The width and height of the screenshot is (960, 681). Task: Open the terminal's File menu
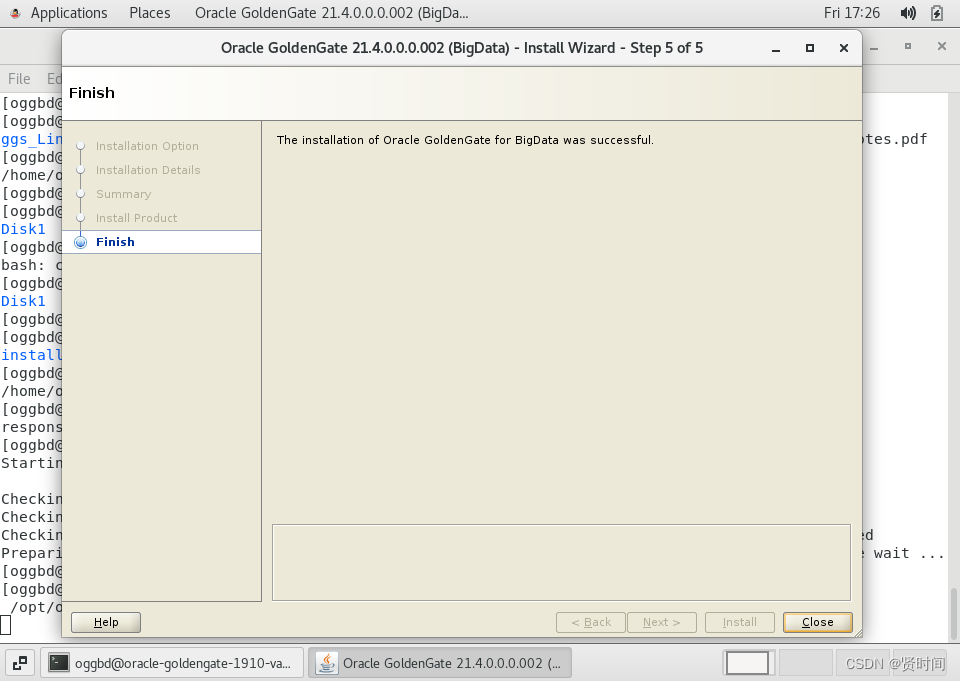[x=19, y=78]
